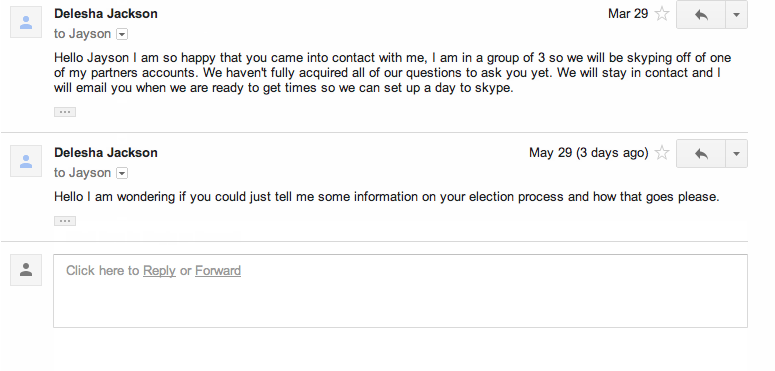This screenshot has width=775, height=371.
Task: Click your profile avatar beside reply box
Action: 26,270
